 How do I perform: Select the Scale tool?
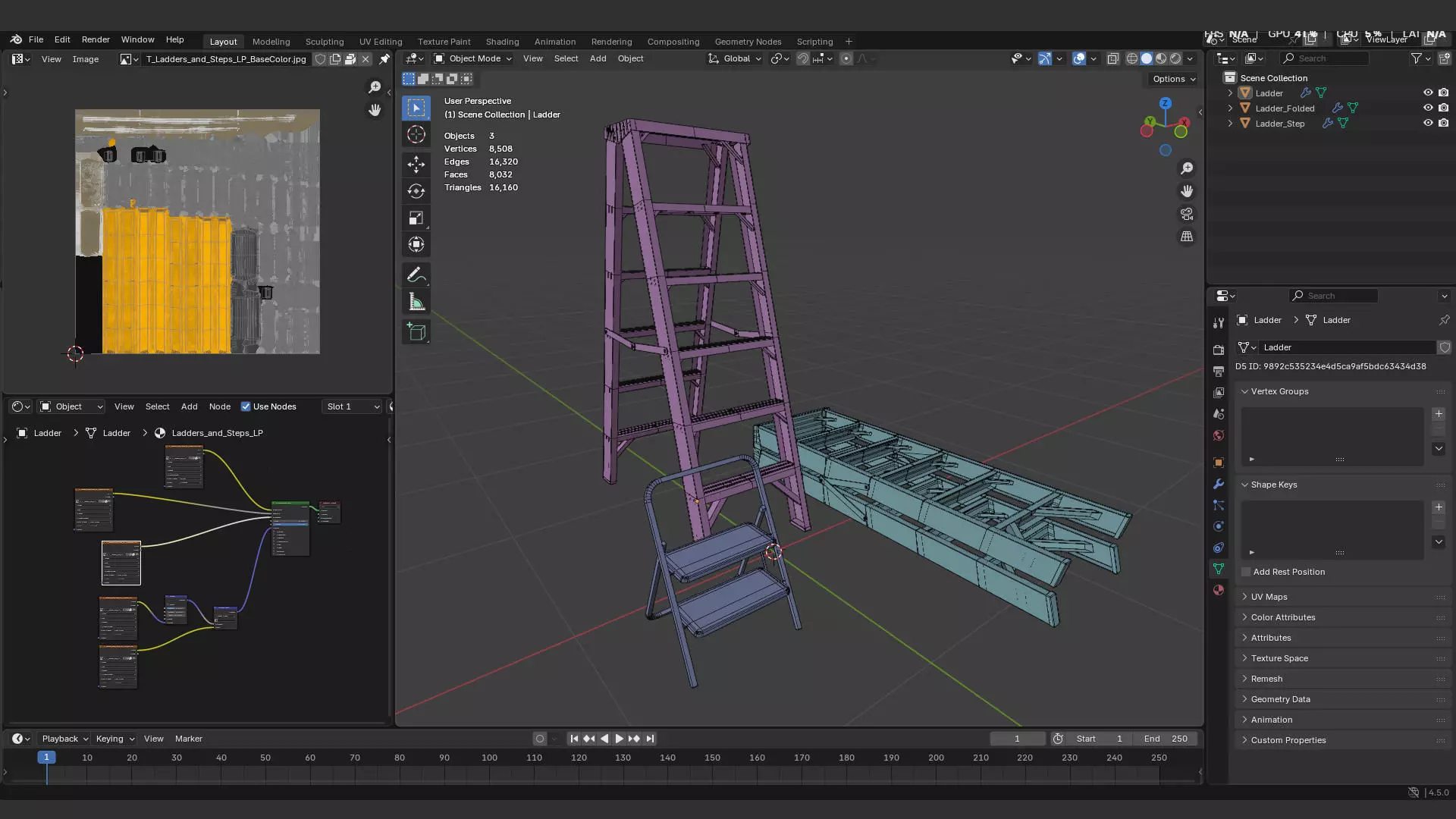pos(416,218)
